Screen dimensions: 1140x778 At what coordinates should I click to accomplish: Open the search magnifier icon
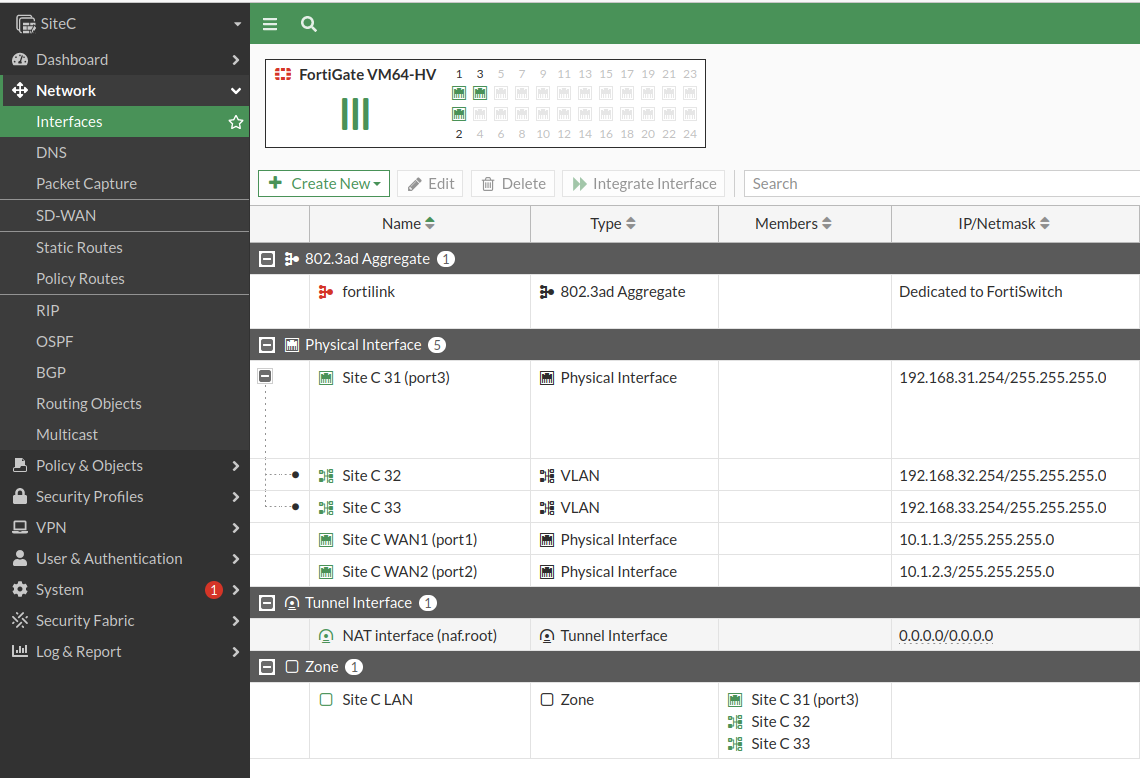[x=309, y=24]
